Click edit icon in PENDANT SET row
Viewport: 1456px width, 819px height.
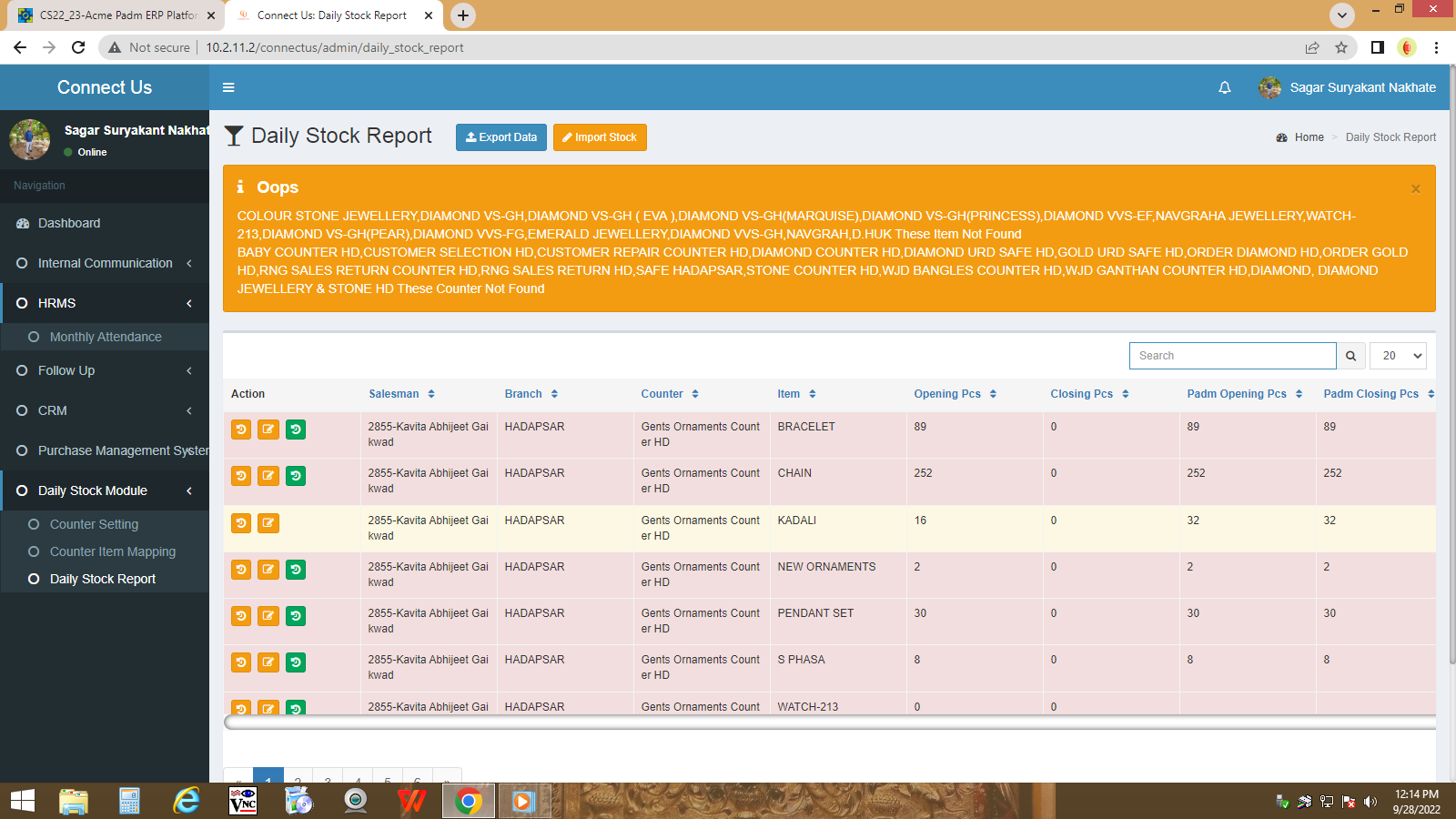click(x=268, y=616)
